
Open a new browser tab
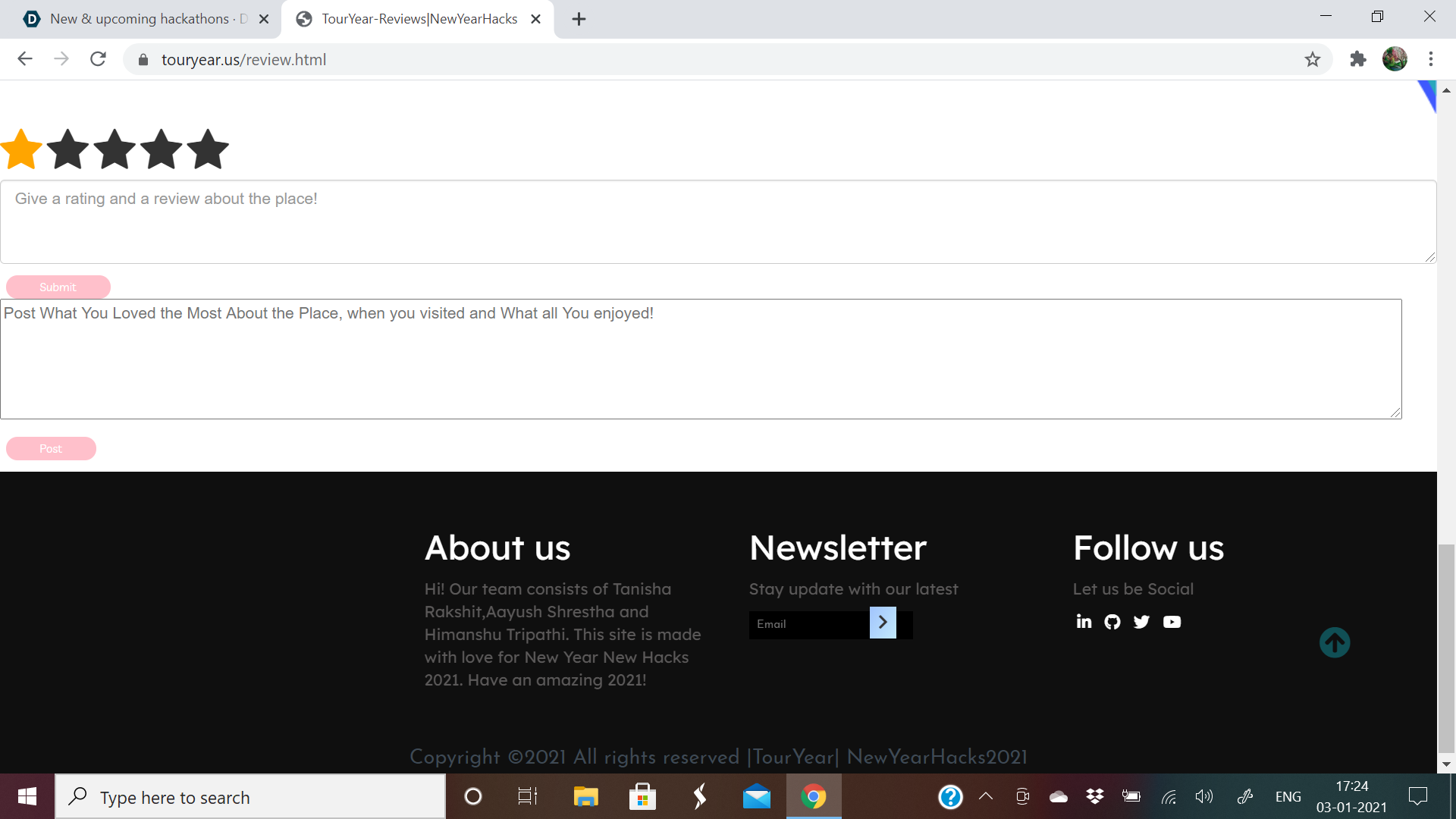pos(579,19)
